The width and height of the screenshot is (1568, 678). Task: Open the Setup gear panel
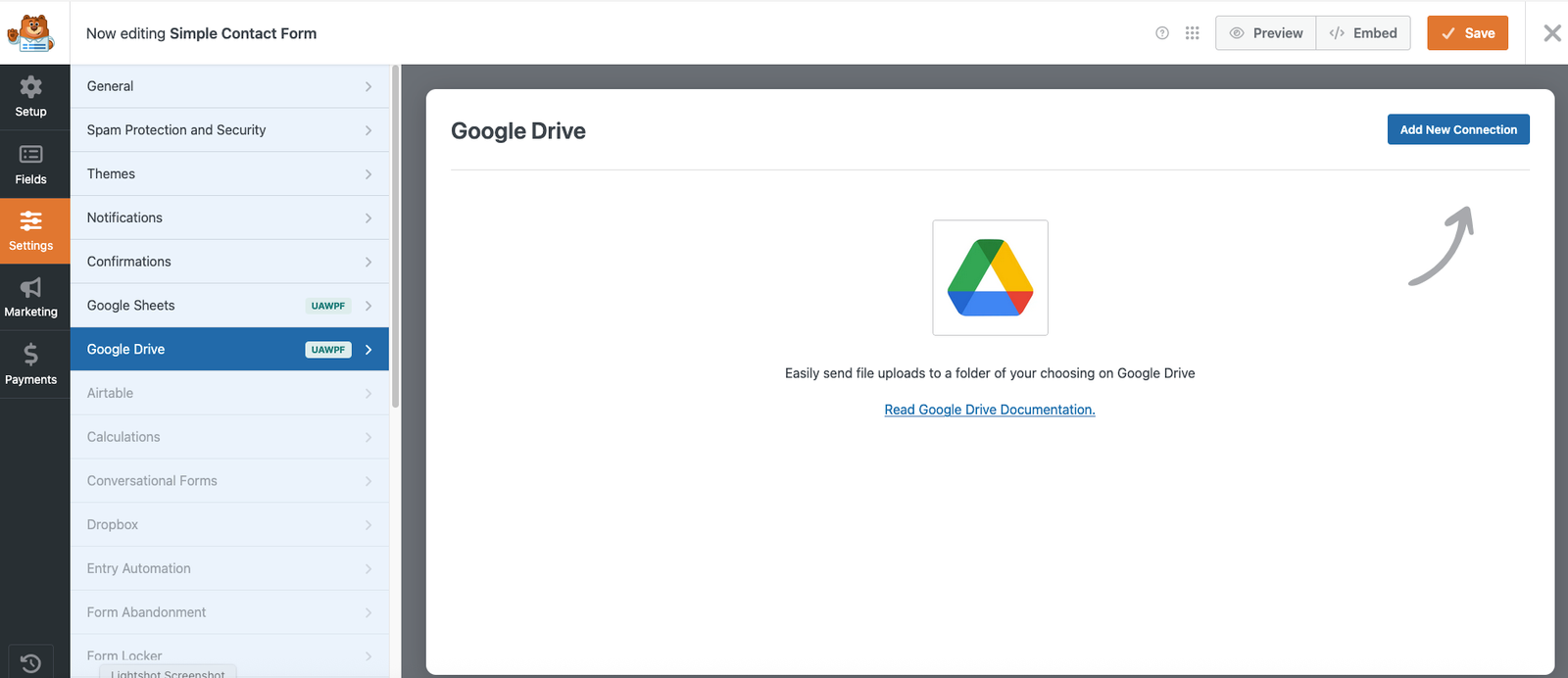point(31,97)
